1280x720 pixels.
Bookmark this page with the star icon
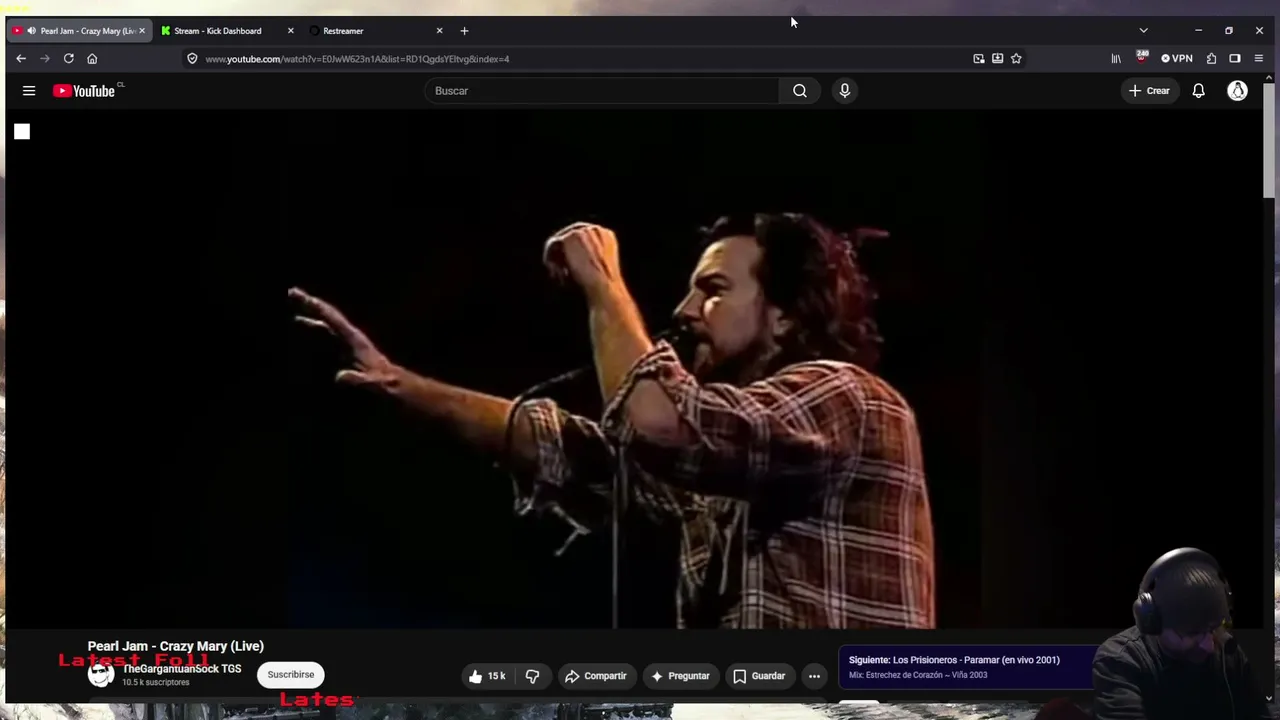click(1016, 59)
